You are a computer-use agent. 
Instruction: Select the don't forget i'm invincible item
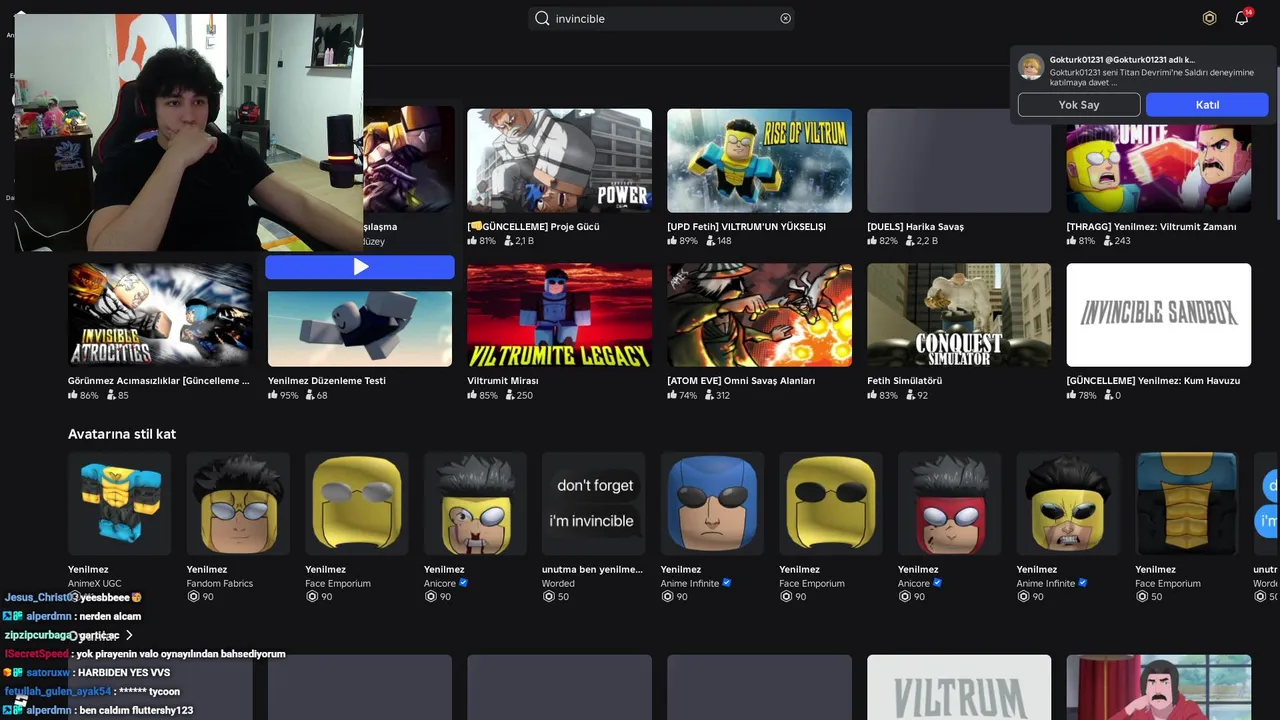pos(594,503)
